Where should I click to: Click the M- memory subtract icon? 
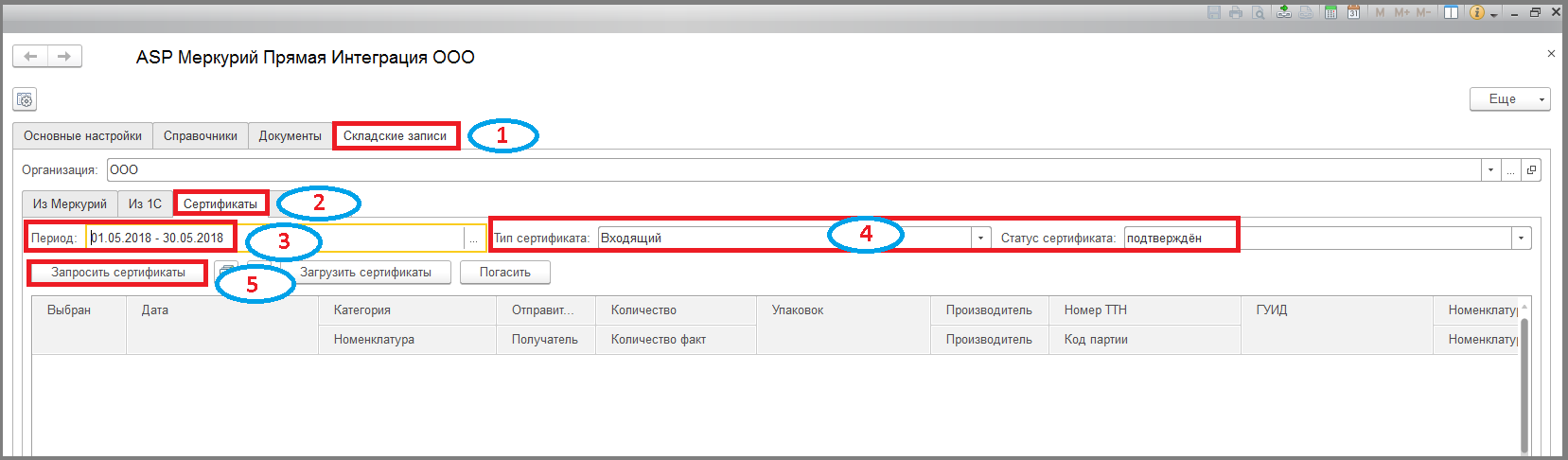[x=1423, y=12]
